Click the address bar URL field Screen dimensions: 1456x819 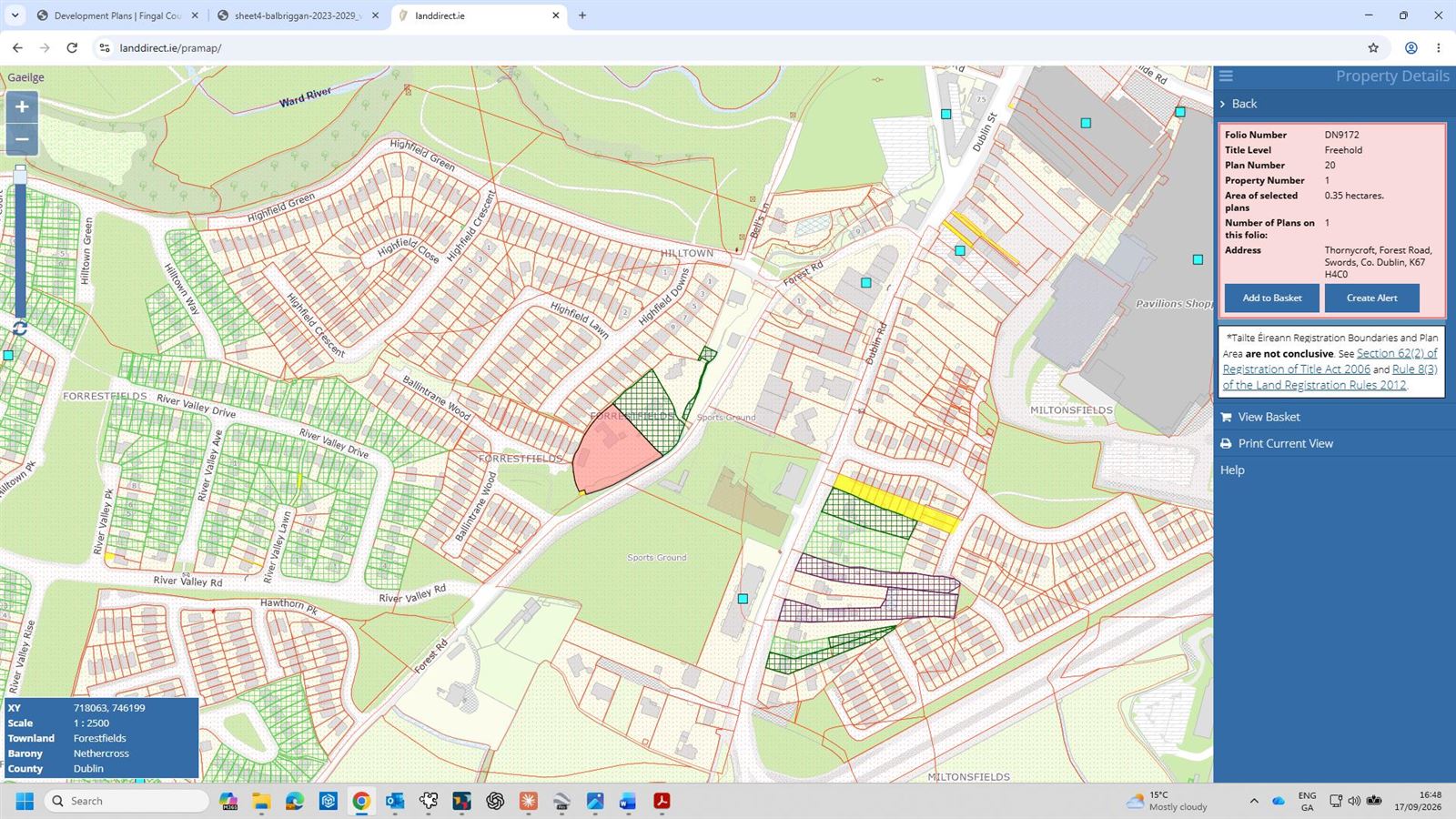coord(728,48)
